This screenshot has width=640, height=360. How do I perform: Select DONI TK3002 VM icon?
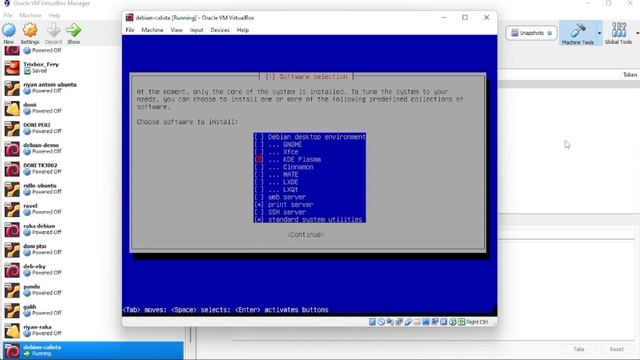(12, 169)
